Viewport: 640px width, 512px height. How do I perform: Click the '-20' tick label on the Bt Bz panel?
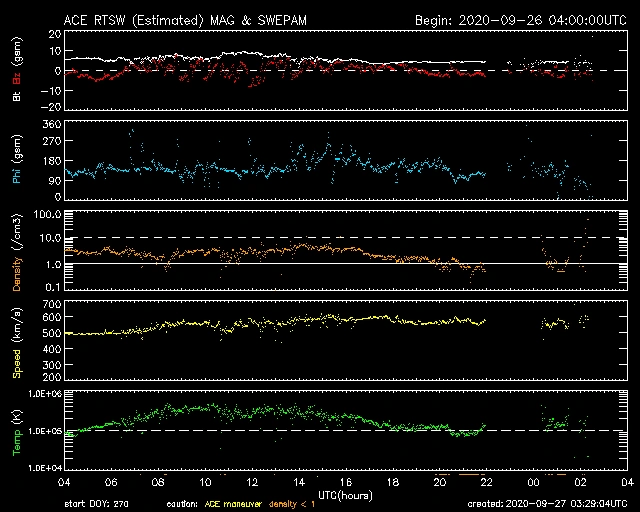[51, 107]
